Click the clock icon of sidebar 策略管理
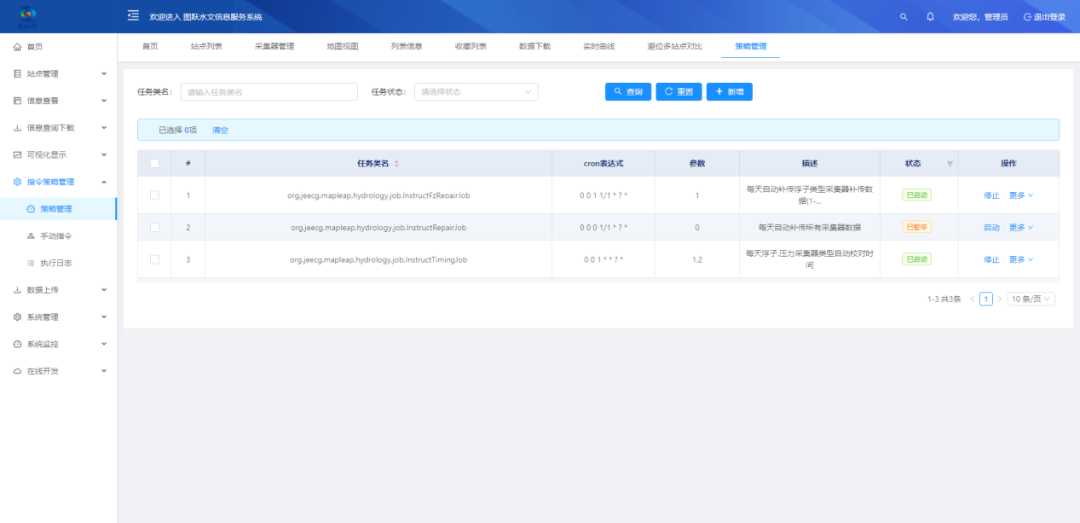This screenshot has width=1080, height=523. (x=30, y=209)
